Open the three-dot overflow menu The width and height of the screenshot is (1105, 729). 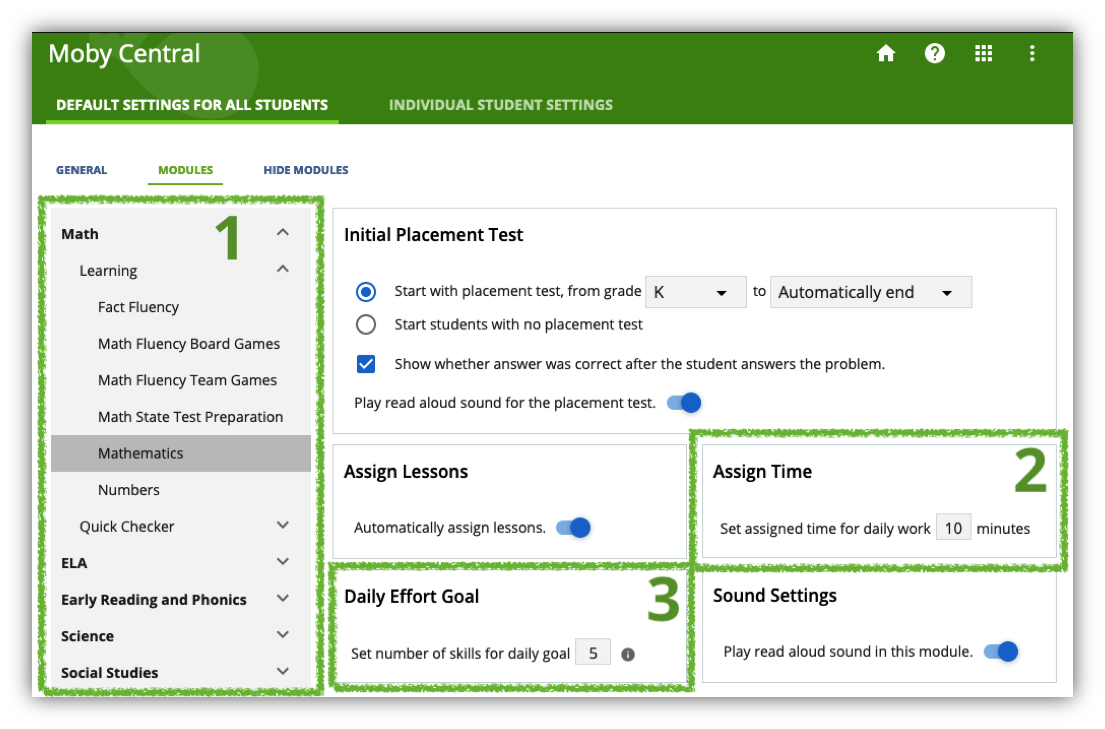1032,53
